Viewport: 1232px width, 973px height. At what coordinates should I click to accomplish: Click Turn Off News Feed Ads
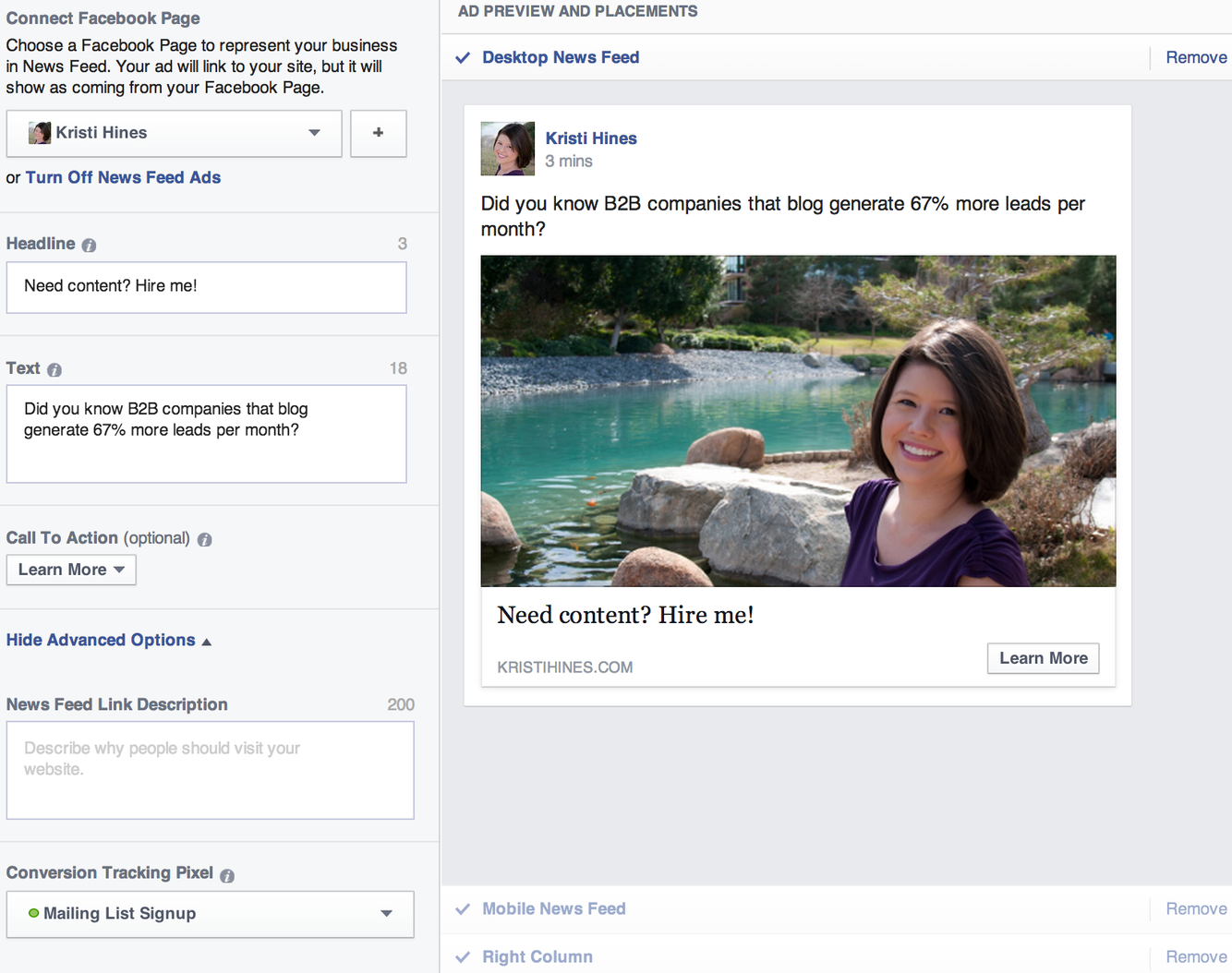tap(123, 177)
